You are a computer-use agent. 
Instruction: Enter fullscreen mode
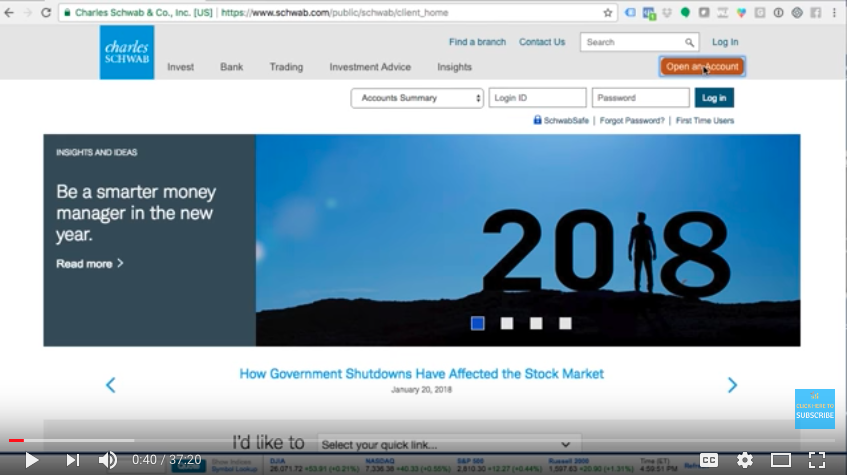pos(817,460)
